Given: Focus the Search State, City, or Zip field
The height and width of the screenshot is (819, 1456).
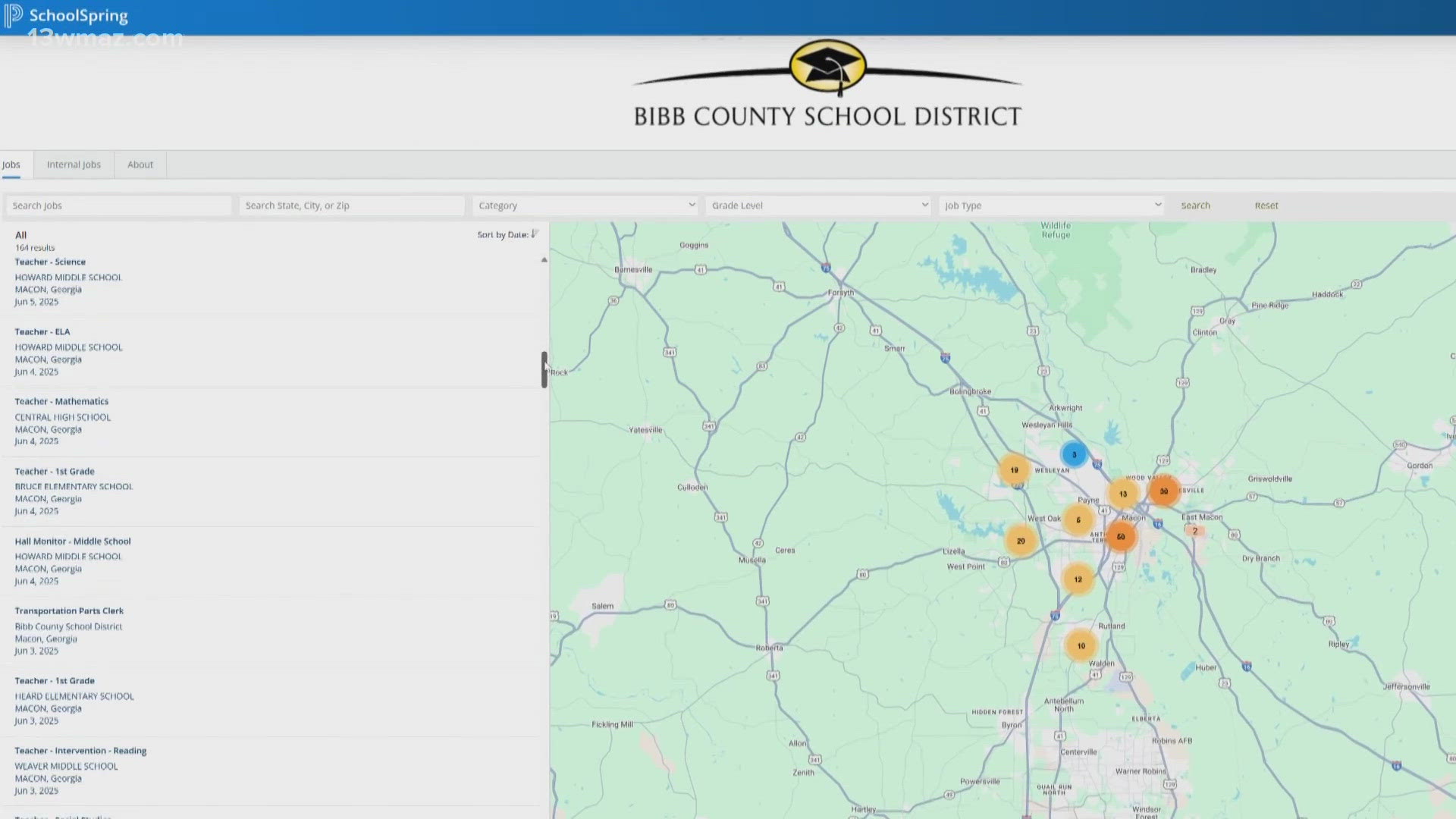Looking at the screenshot, I should coord(352,206).
